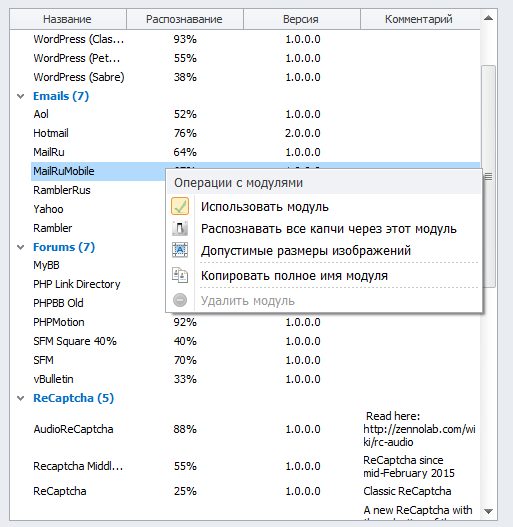Sort by the Распознавание column header
513x527 pixels.
click(185, 19)
